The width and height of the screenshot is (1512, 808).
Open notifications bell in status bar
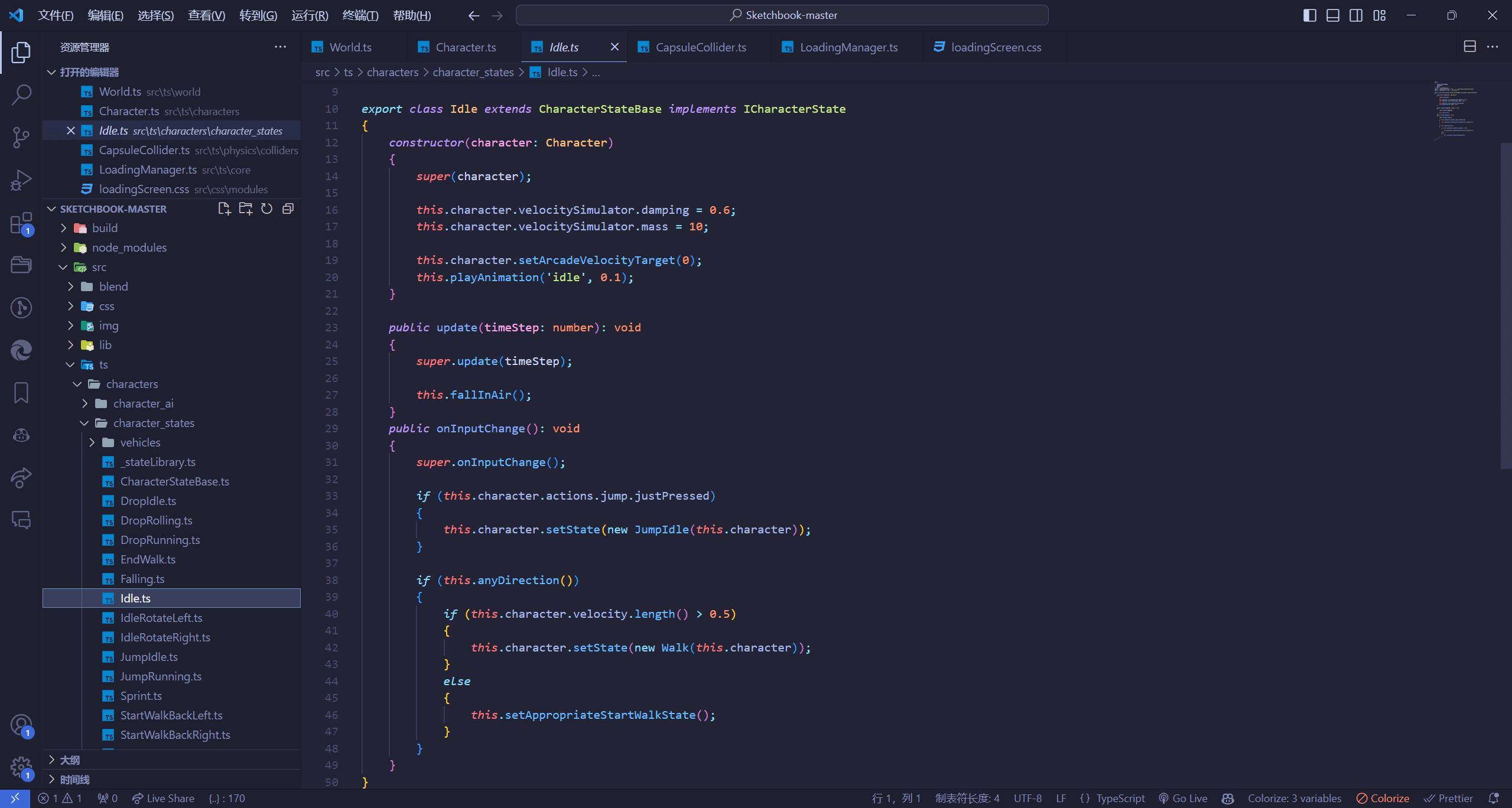[1493, 798]
